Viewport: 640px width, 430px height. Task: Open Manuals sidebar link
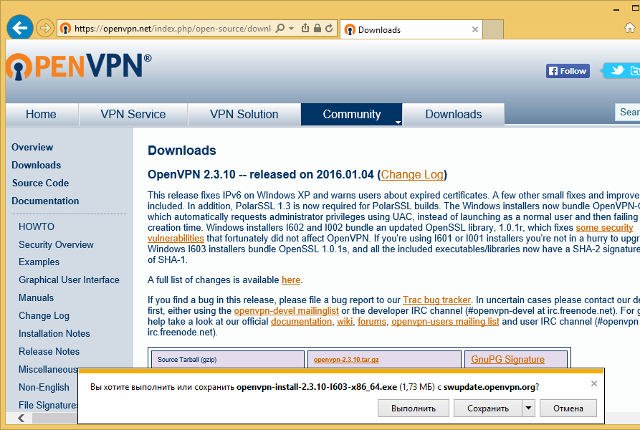pos(36,298)
